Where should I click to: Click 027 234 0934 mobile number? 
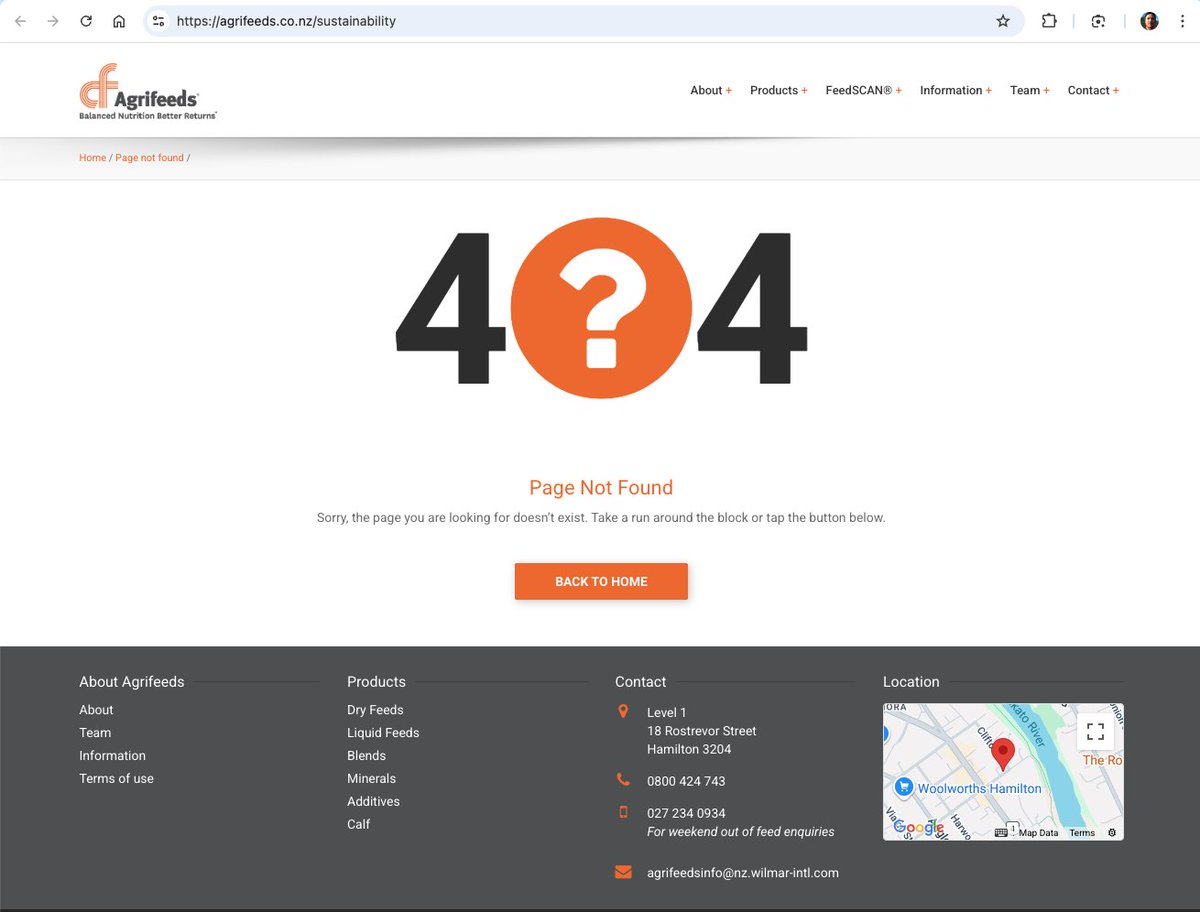686,813
